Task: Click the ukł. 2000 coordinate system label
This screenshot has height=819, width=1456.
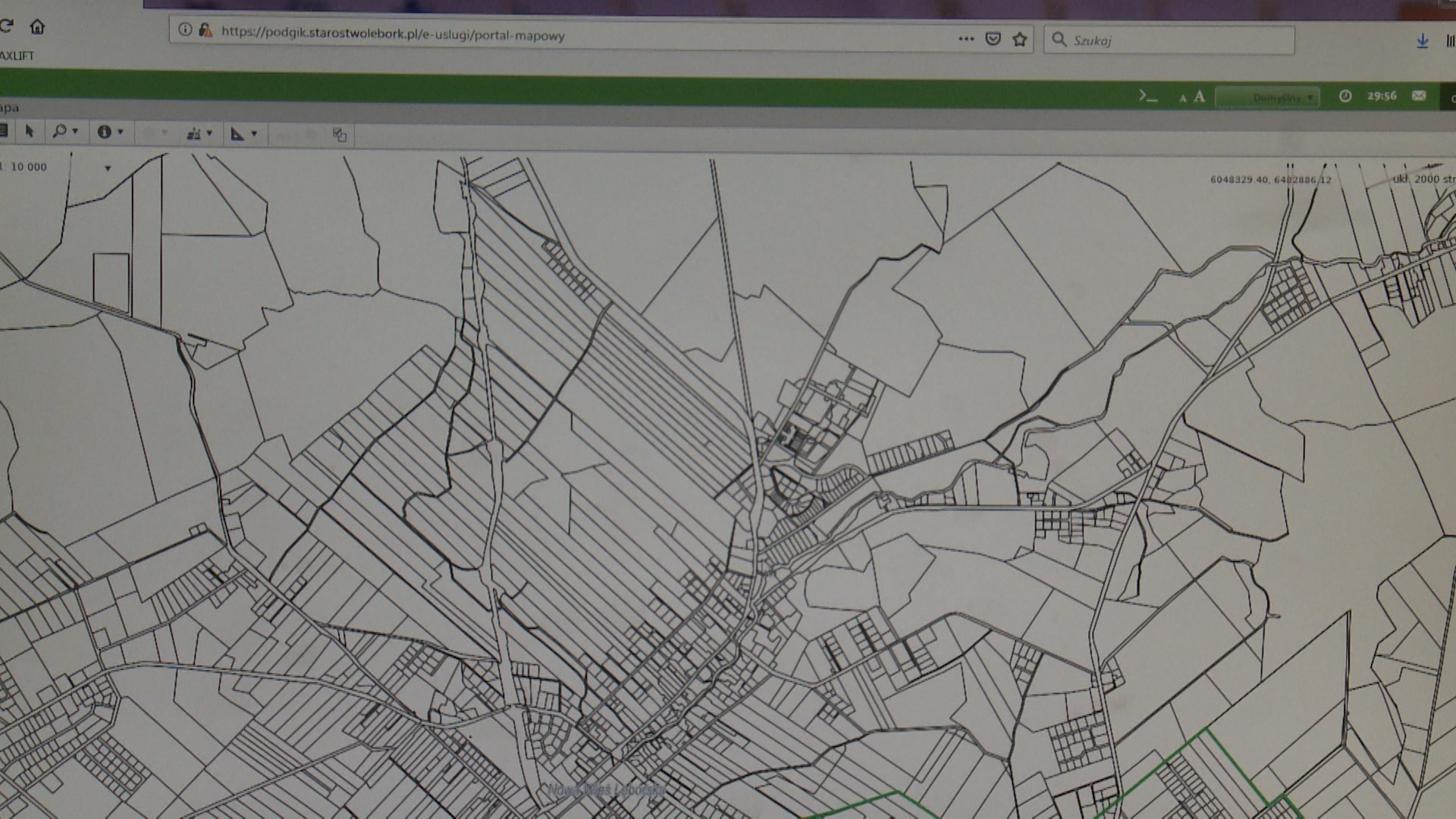Action: coord(1423,179)
